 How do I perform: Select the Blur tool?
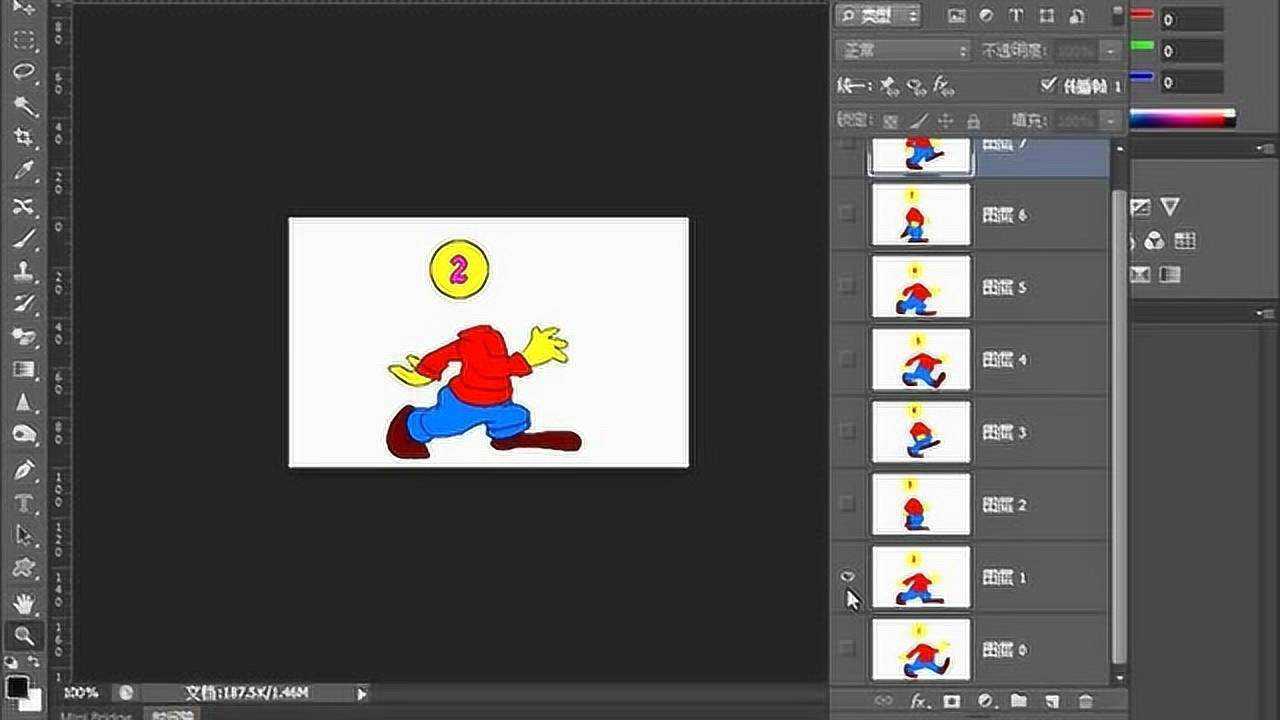pyautogui.click(x=24, y=403)
